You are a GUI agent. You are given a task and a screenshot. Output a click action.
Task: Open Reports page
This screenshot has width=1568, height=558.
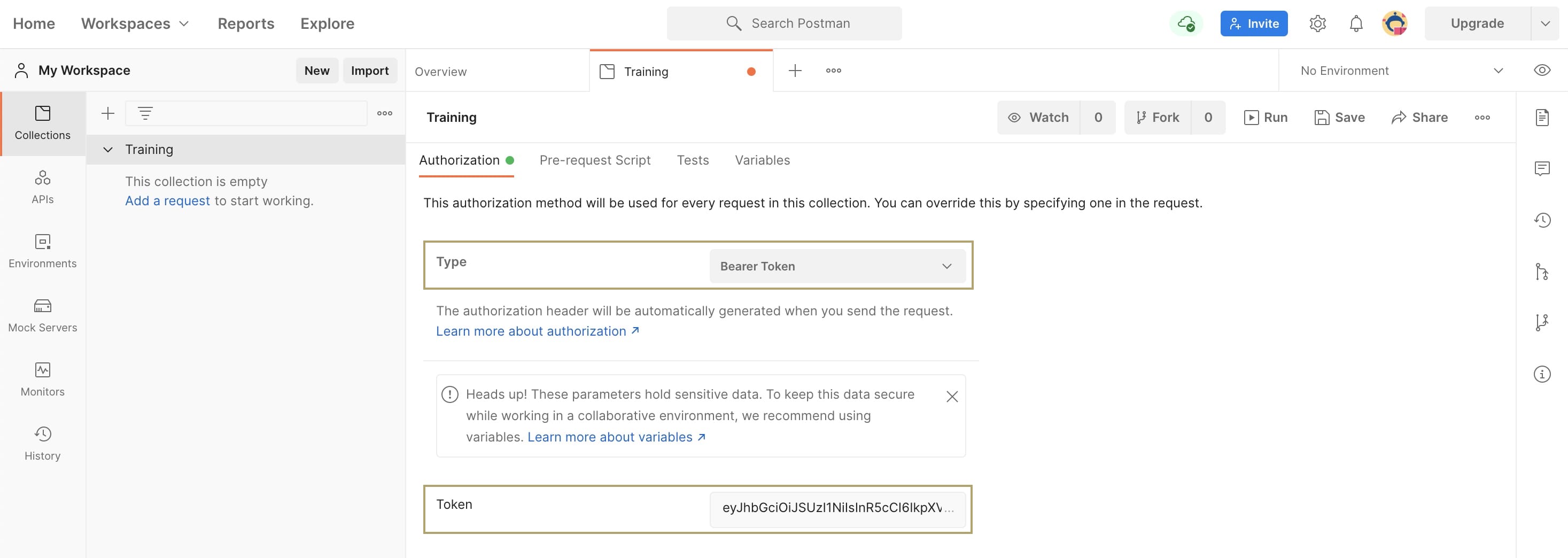(246, 24)
